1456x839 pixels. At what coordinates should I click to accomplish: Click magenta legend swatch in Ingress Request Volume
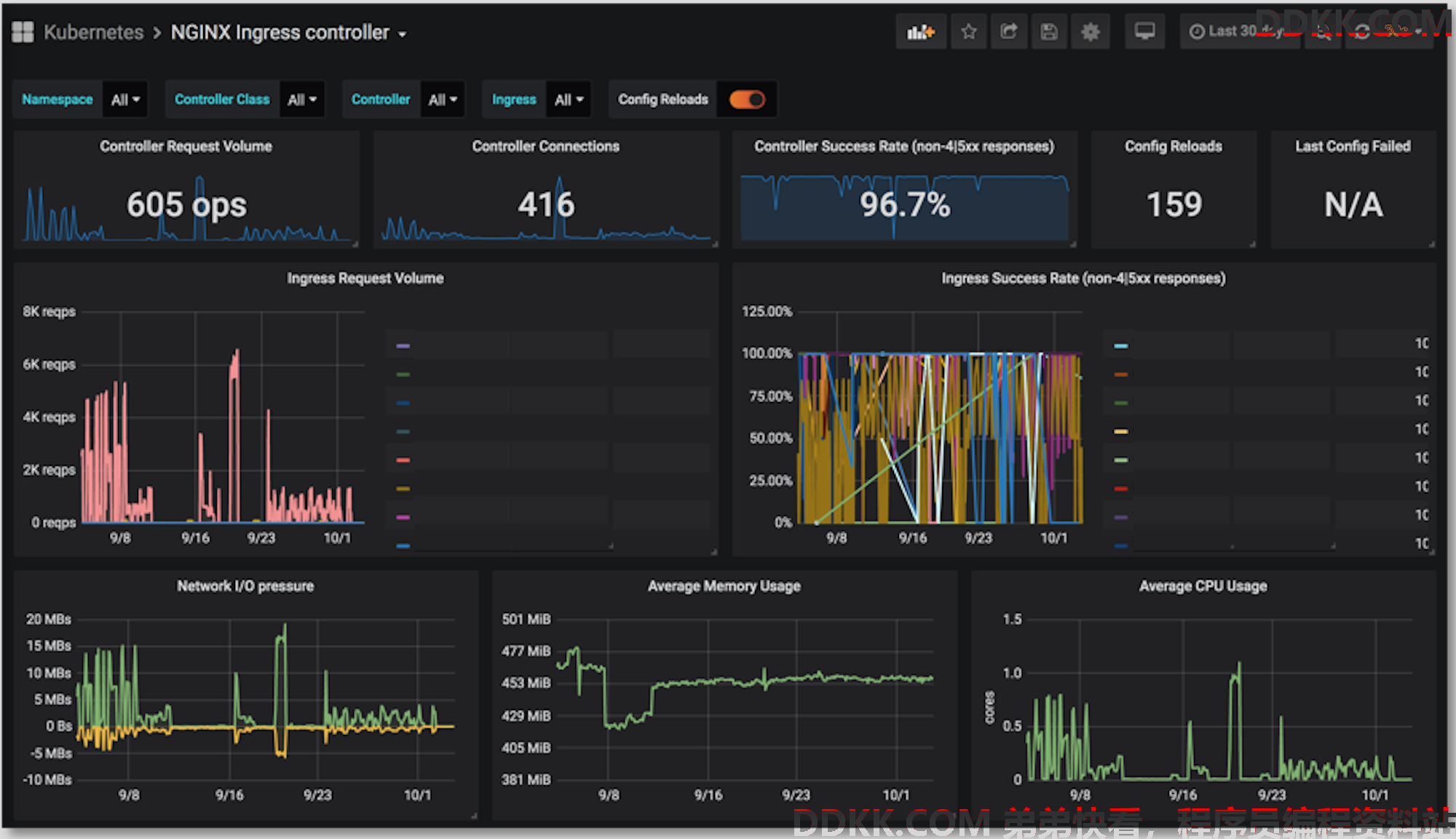(x=403, y=517)
